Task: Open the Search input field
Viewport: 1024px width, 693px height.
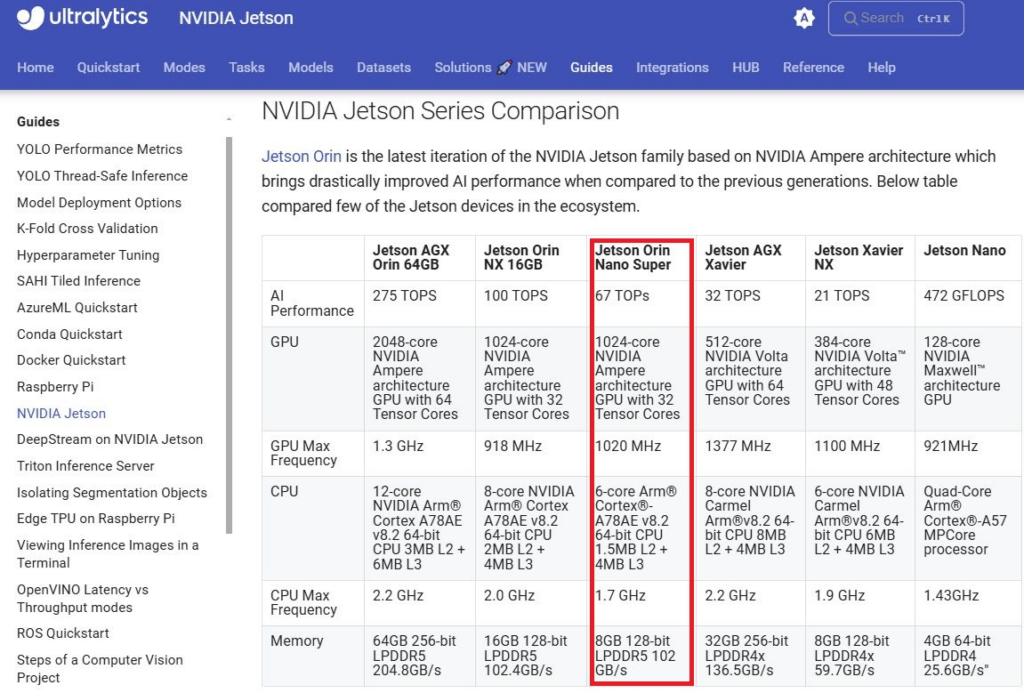Action: [x=895, y=18]
